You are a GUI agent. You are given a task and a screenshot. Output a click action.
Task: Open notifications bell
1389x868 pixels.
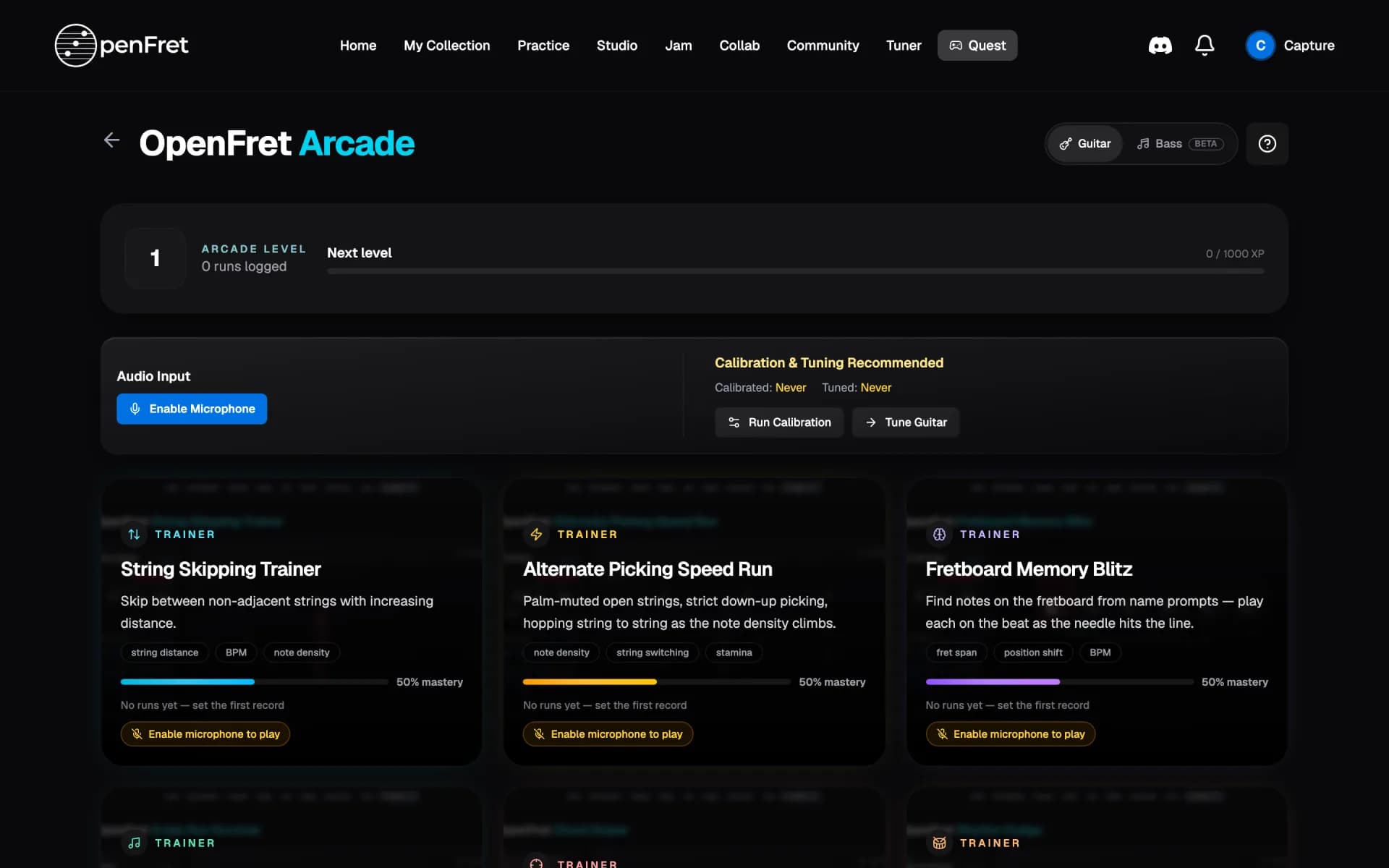[x=1205, y=46]
